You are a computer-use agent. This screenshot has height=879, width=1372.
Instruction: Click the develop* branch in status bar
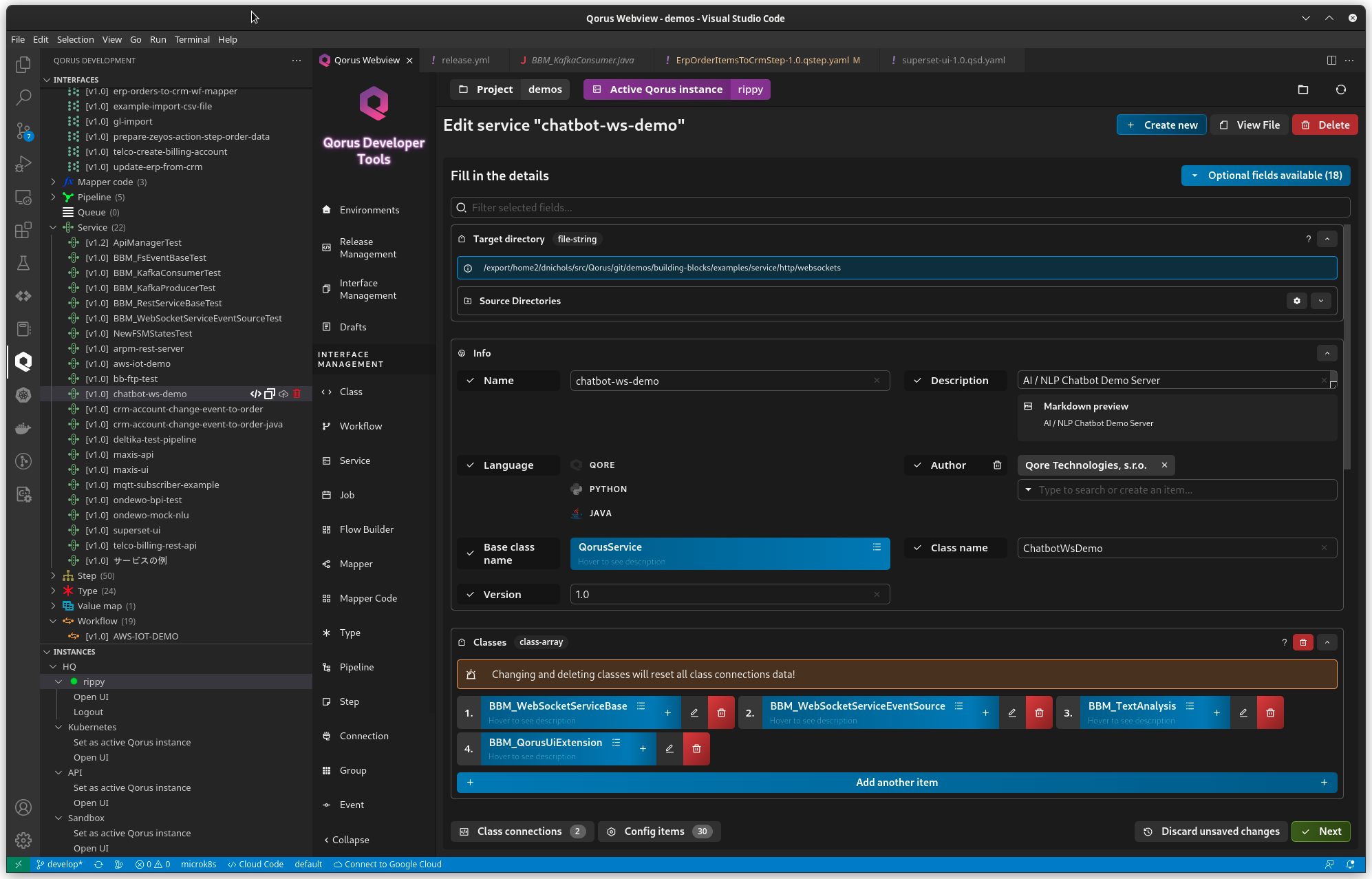(x=59, y=865)
